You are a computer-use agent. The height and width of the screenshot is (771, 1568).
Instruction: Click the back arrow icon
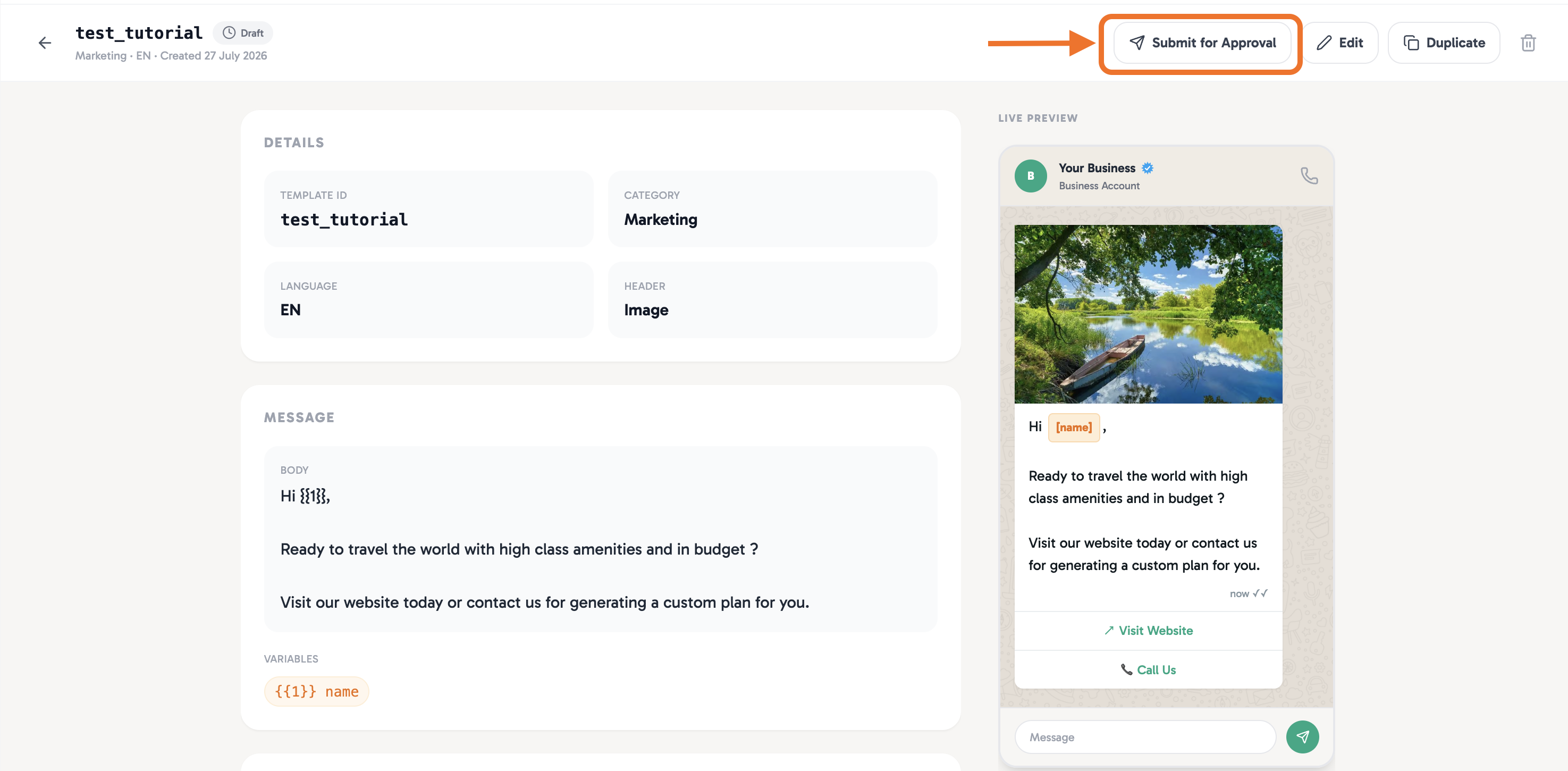45,43
